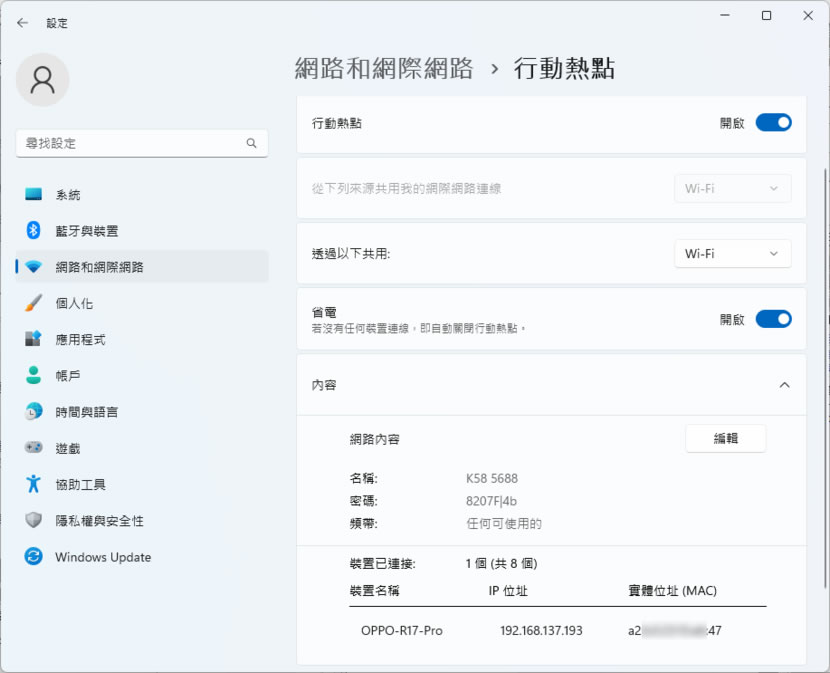Maximize the Settings window
Screen dimensions: 830x673
click(x=766, y=15)
